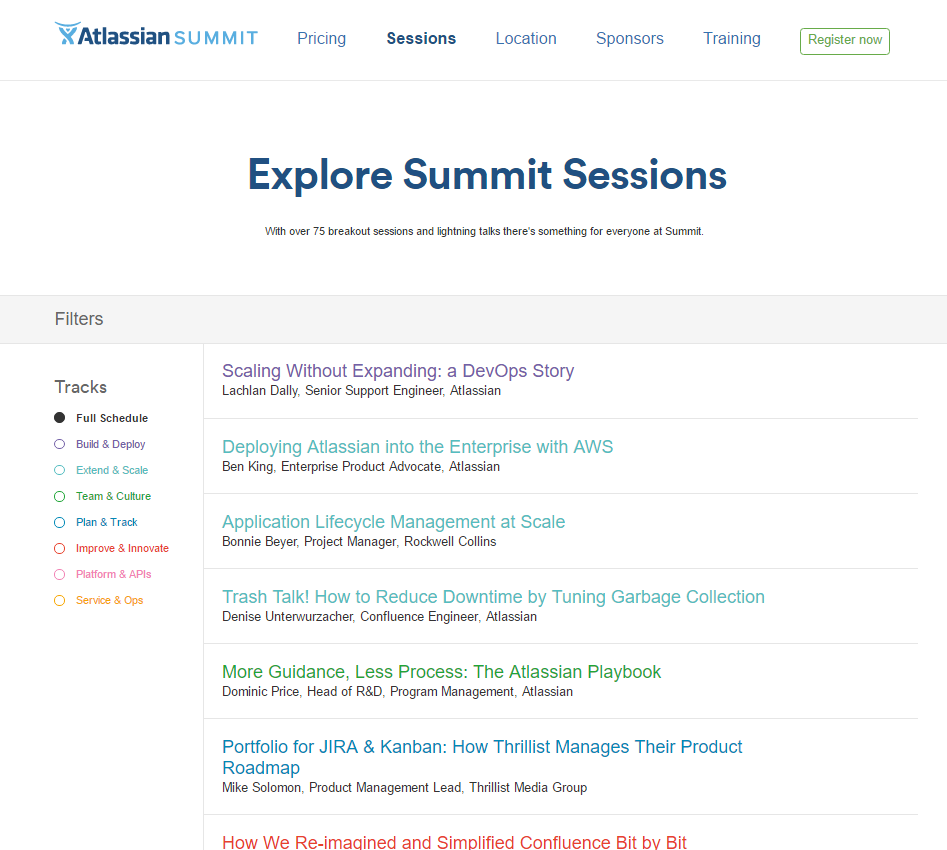Open Portfolio for JIRA & Kanban session
Image resolution: width=947 pixels, height=850 pixels.
[482, 757]
